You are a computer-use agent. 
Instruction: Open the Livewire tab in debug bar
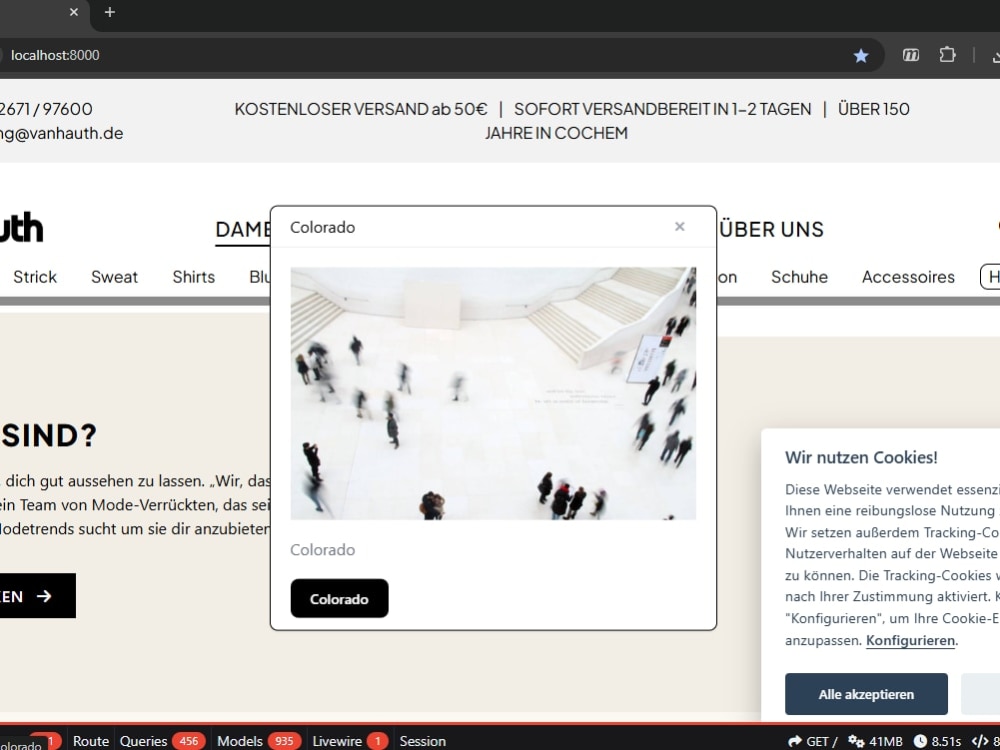click(x=349, y=741)
